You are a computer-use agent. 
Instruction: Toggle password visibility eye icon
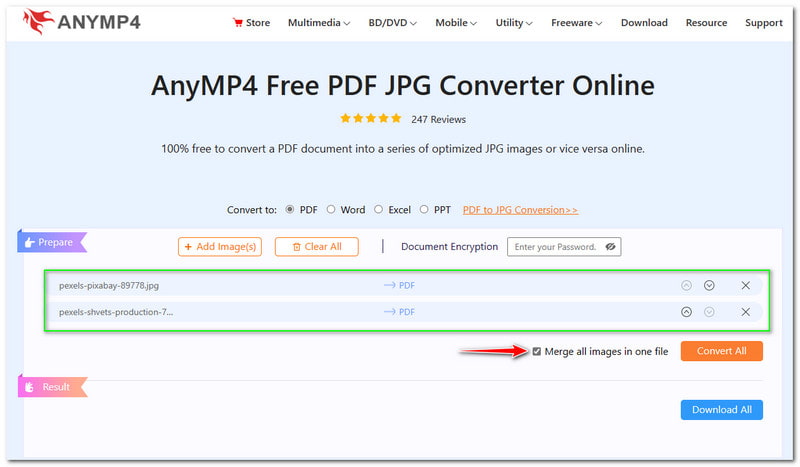[x=610, y=247]
